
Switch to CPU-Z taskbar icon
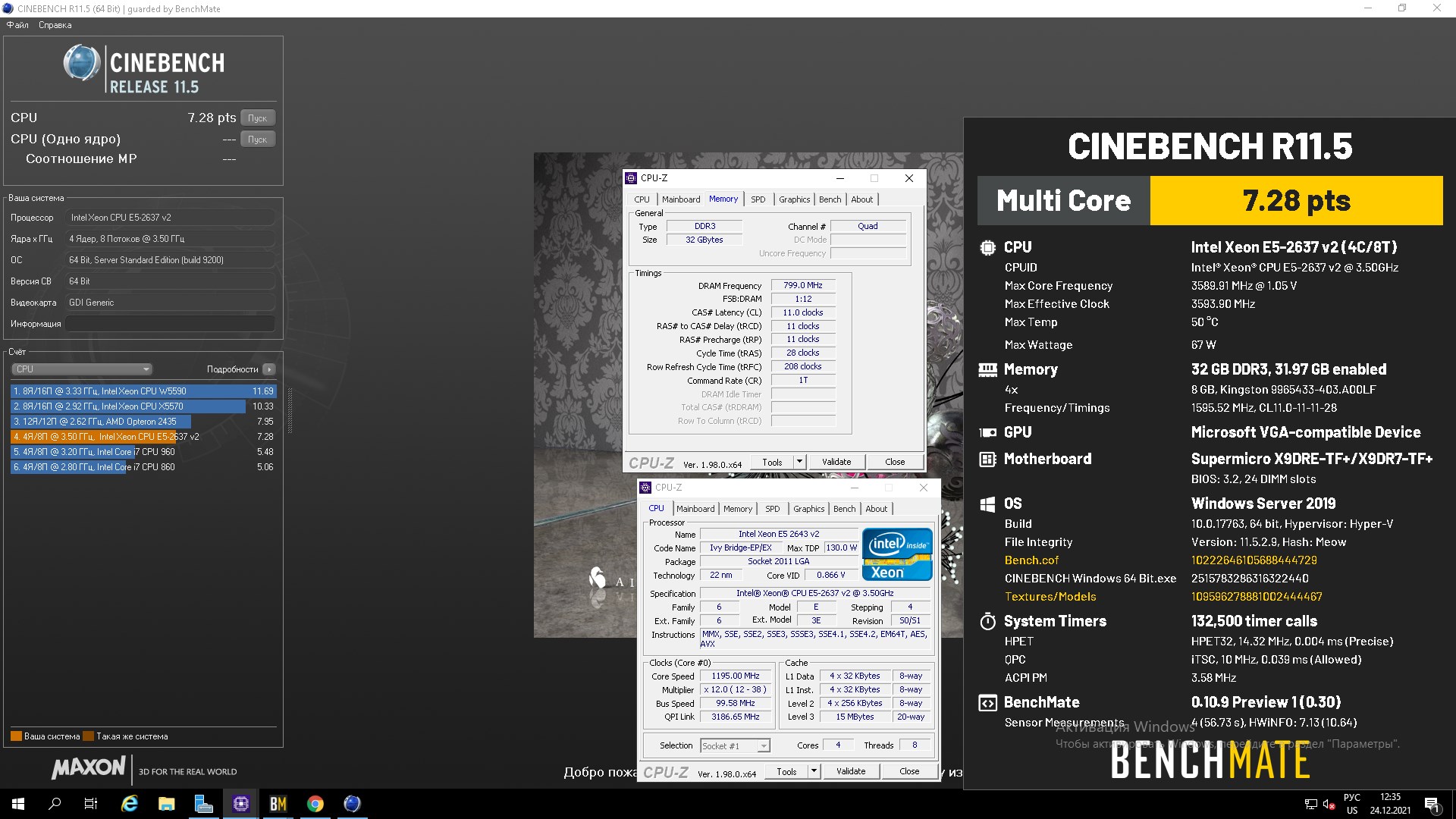[x=241, y=804]
